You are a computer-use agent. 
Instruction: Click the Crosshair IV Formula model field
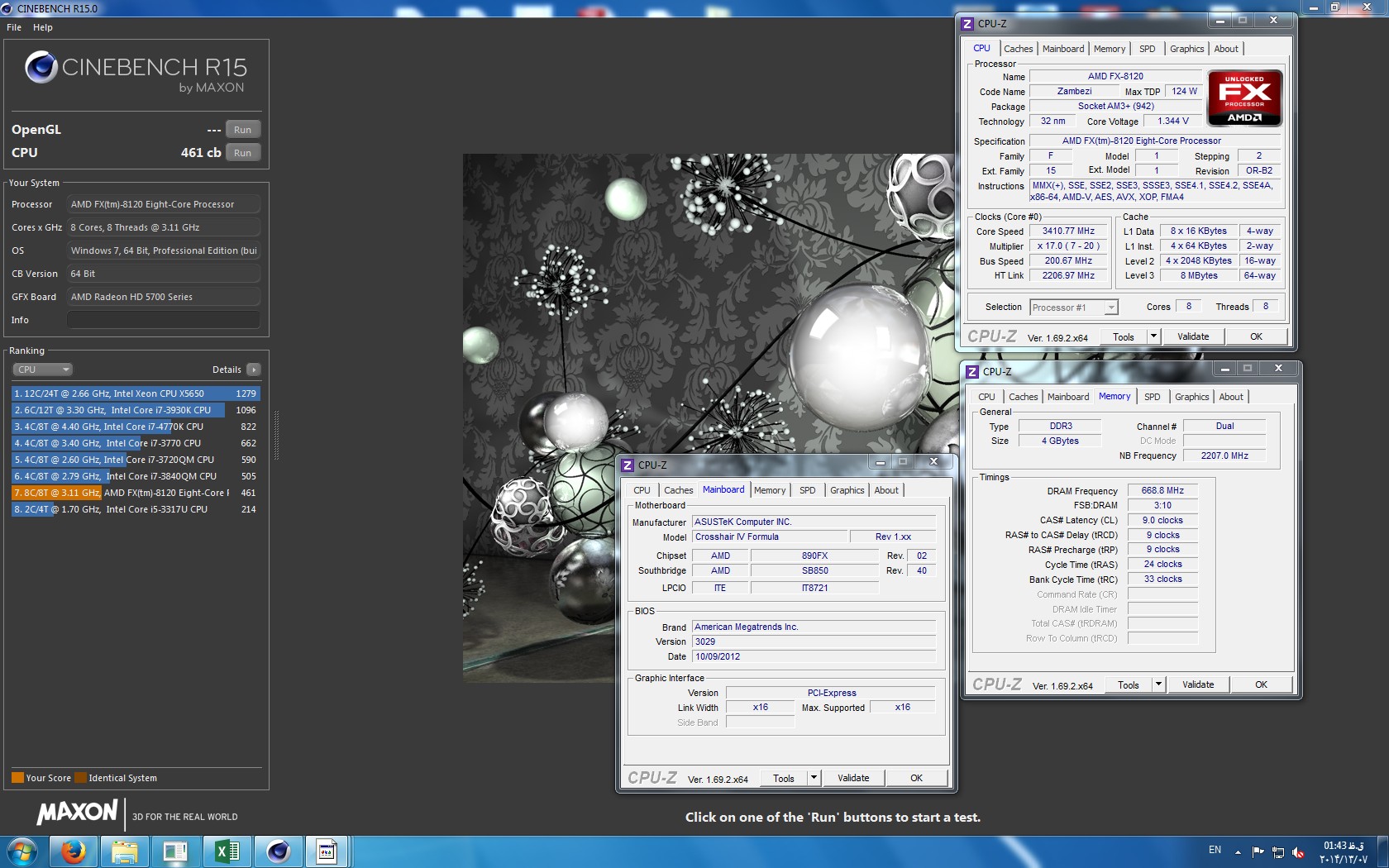[x=770, y=537]
